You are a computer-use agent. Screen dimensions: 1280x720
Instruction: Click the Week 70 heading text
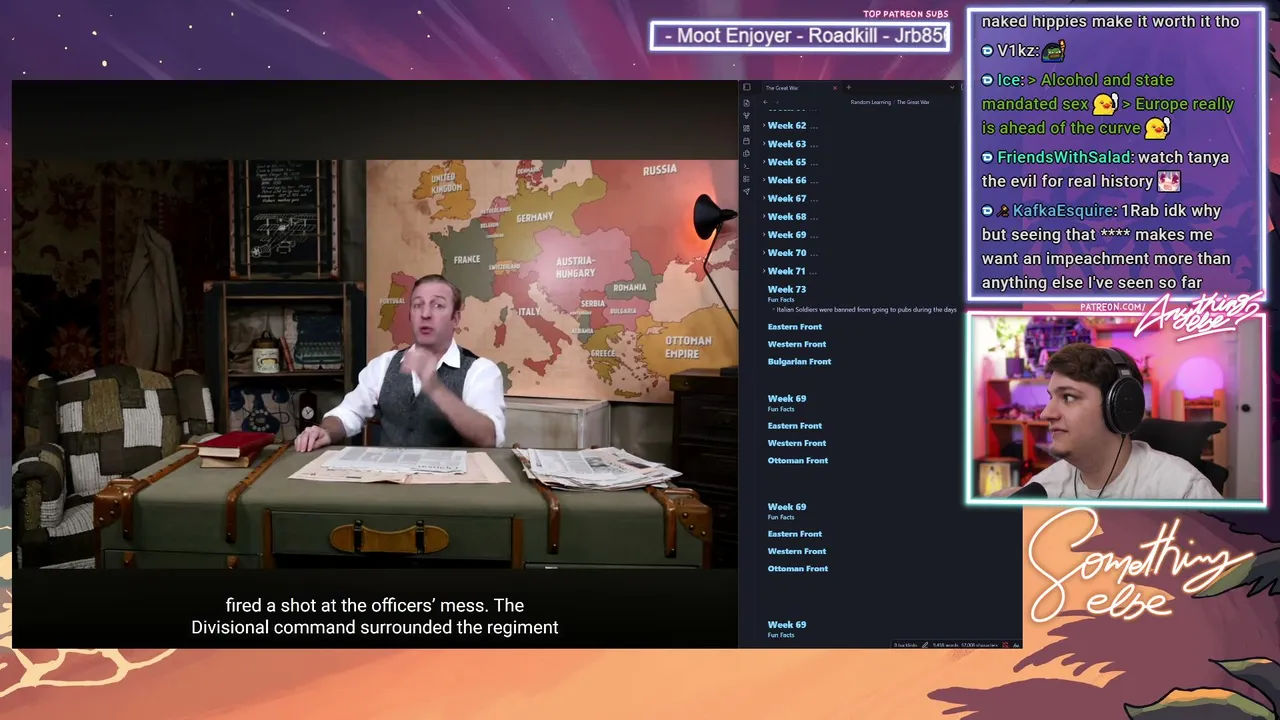click(787, 253)
